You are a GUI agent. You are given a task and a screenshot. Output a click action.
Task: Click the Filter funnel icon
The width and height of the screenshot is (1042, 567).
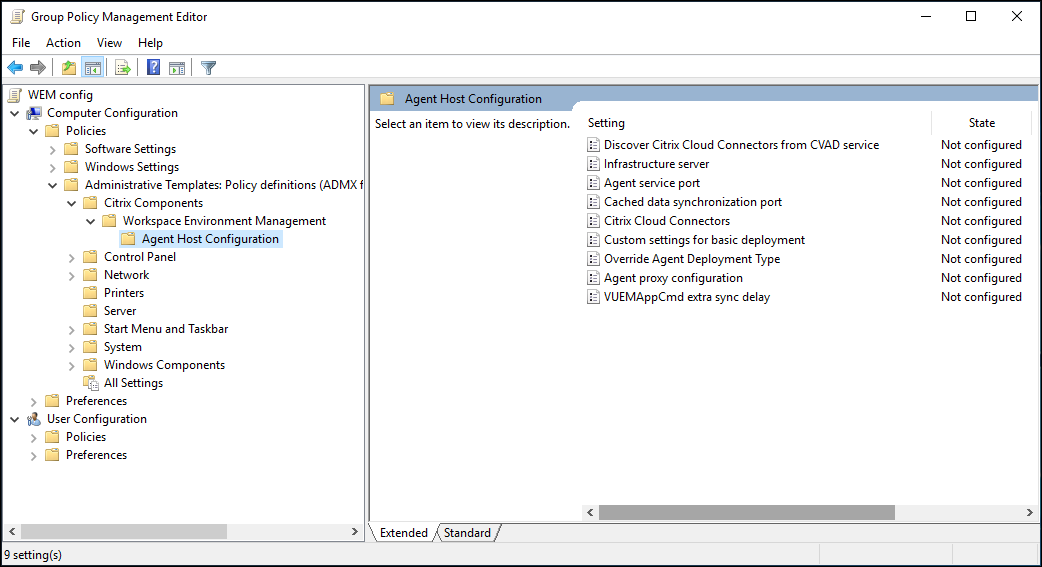coord(208,68)
